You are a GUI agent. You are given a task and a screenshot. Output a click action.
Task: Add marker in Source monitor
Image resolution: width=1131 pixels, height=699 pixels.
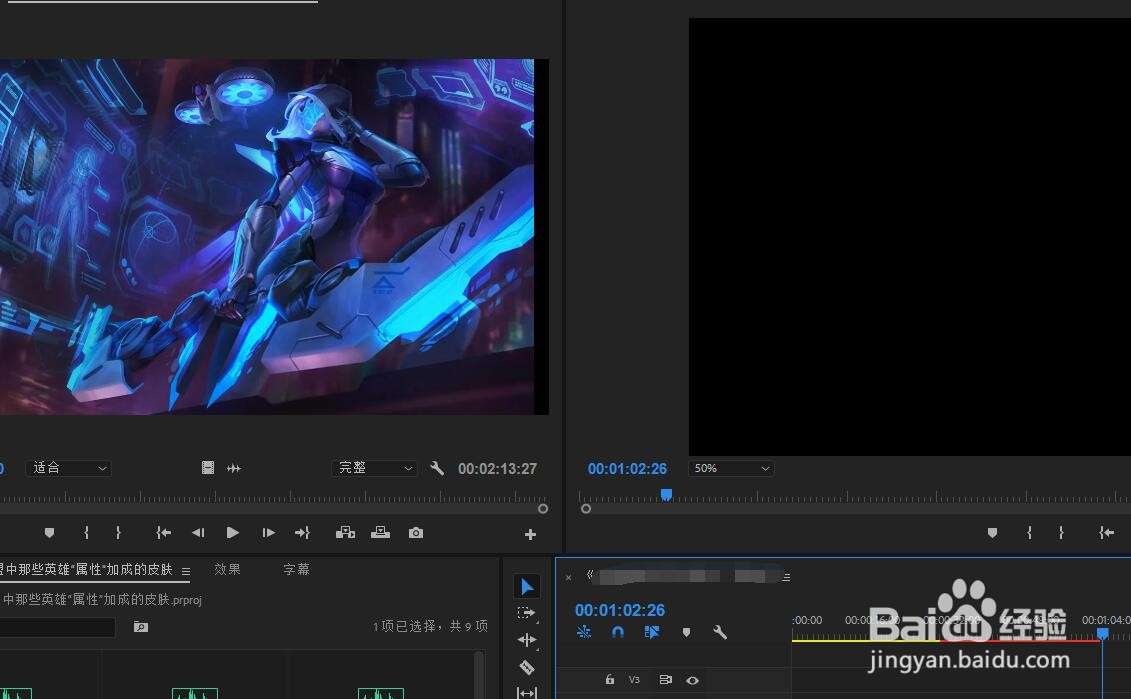click(49, 532)
